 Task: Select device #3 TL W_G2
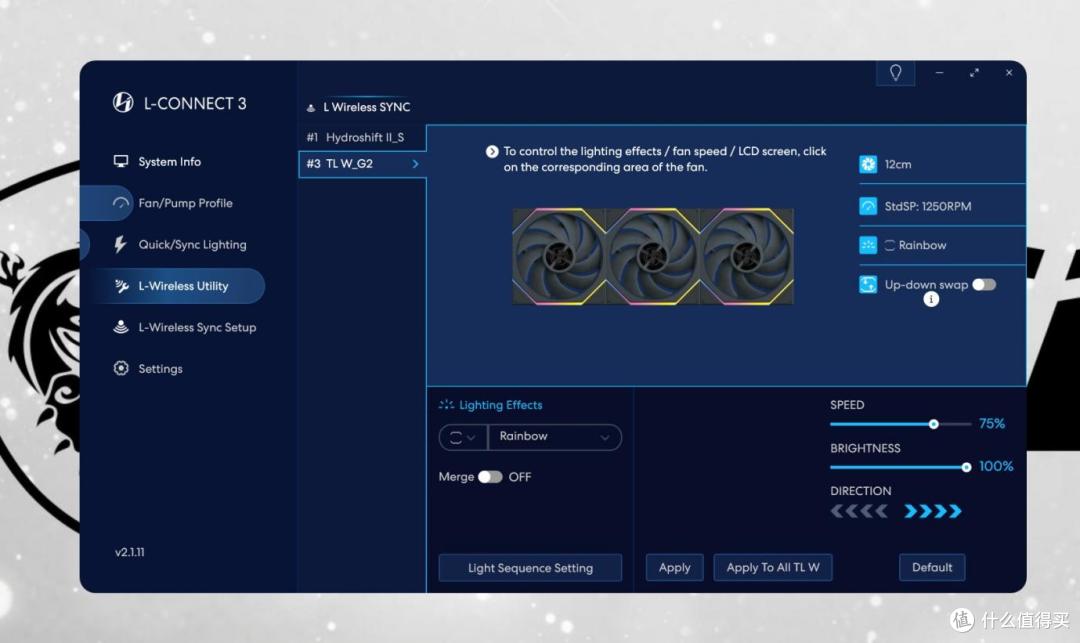(x=362, y=164)
